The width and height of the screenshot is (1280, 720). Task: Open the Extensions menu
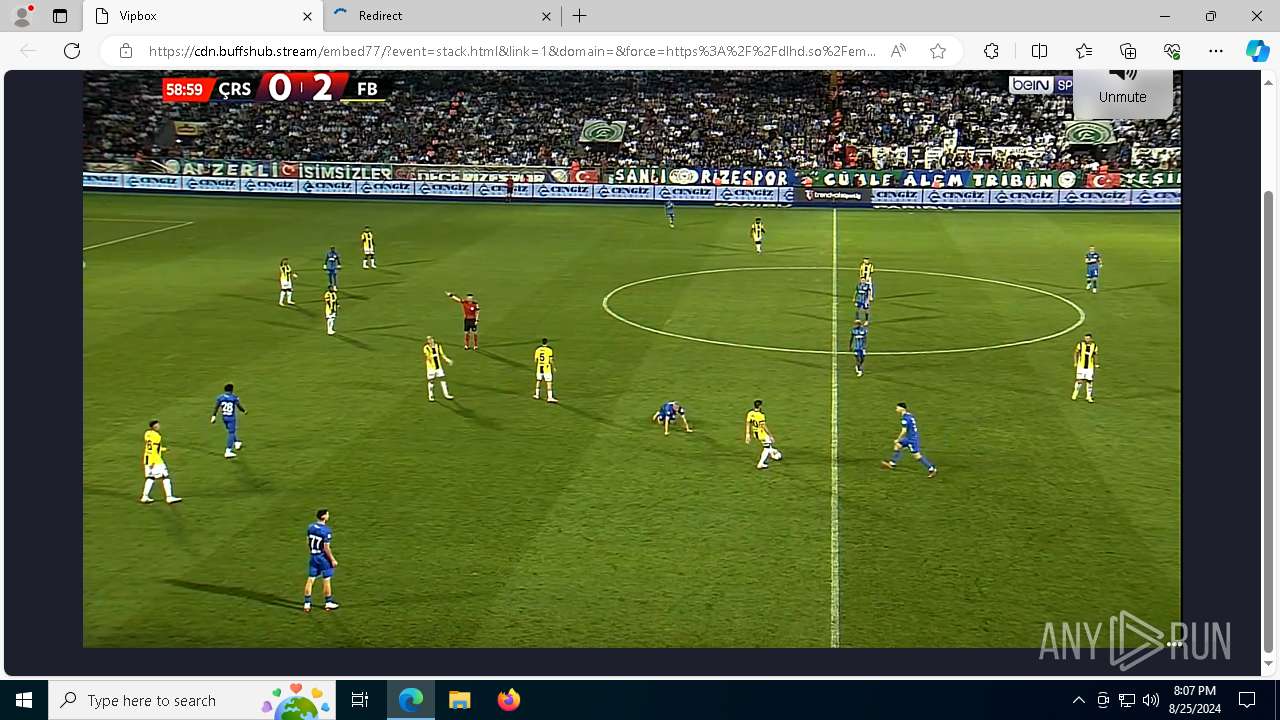(x=991, y=51)
